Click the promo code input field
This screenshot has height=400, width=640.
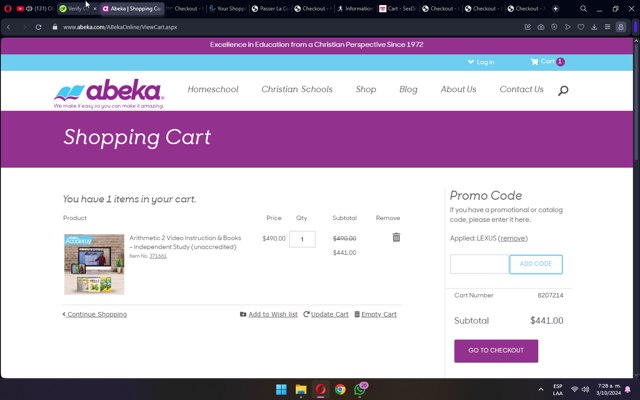pos(479,264)
